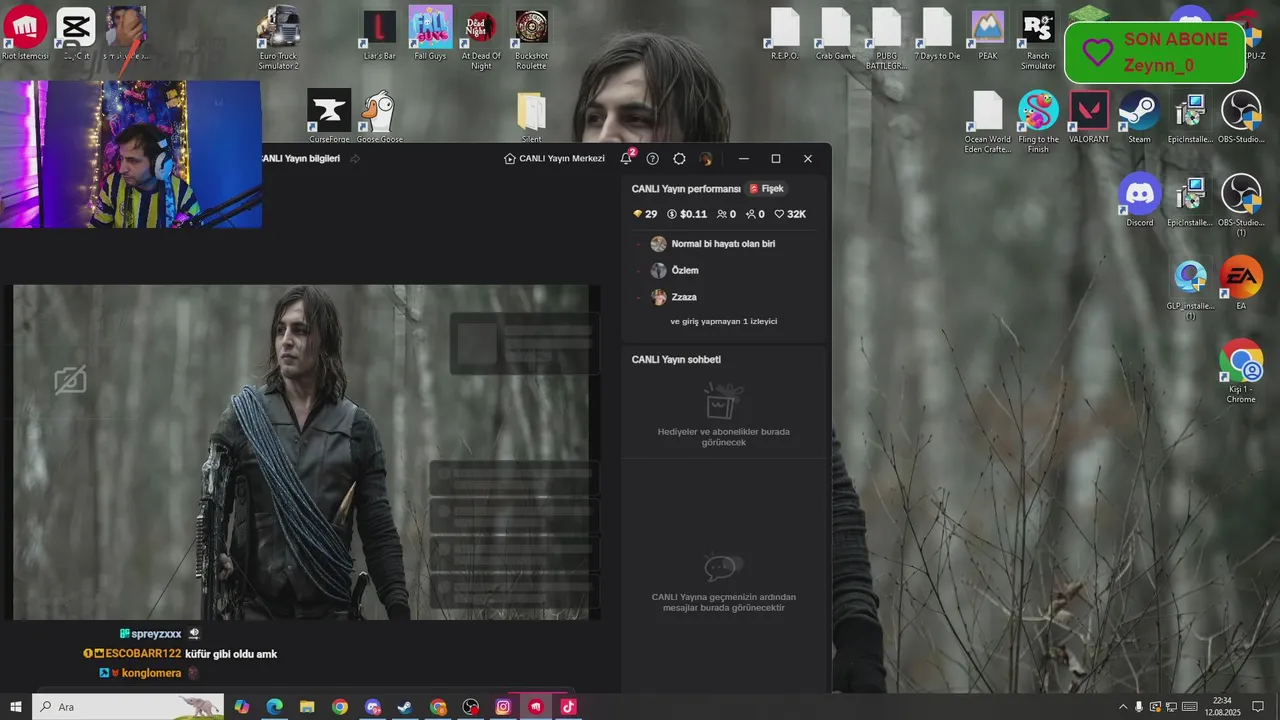The height and width of the screenshot is (720, 1280).
Task: Open the Windows Start menu
Action: [x=16, y=707]
